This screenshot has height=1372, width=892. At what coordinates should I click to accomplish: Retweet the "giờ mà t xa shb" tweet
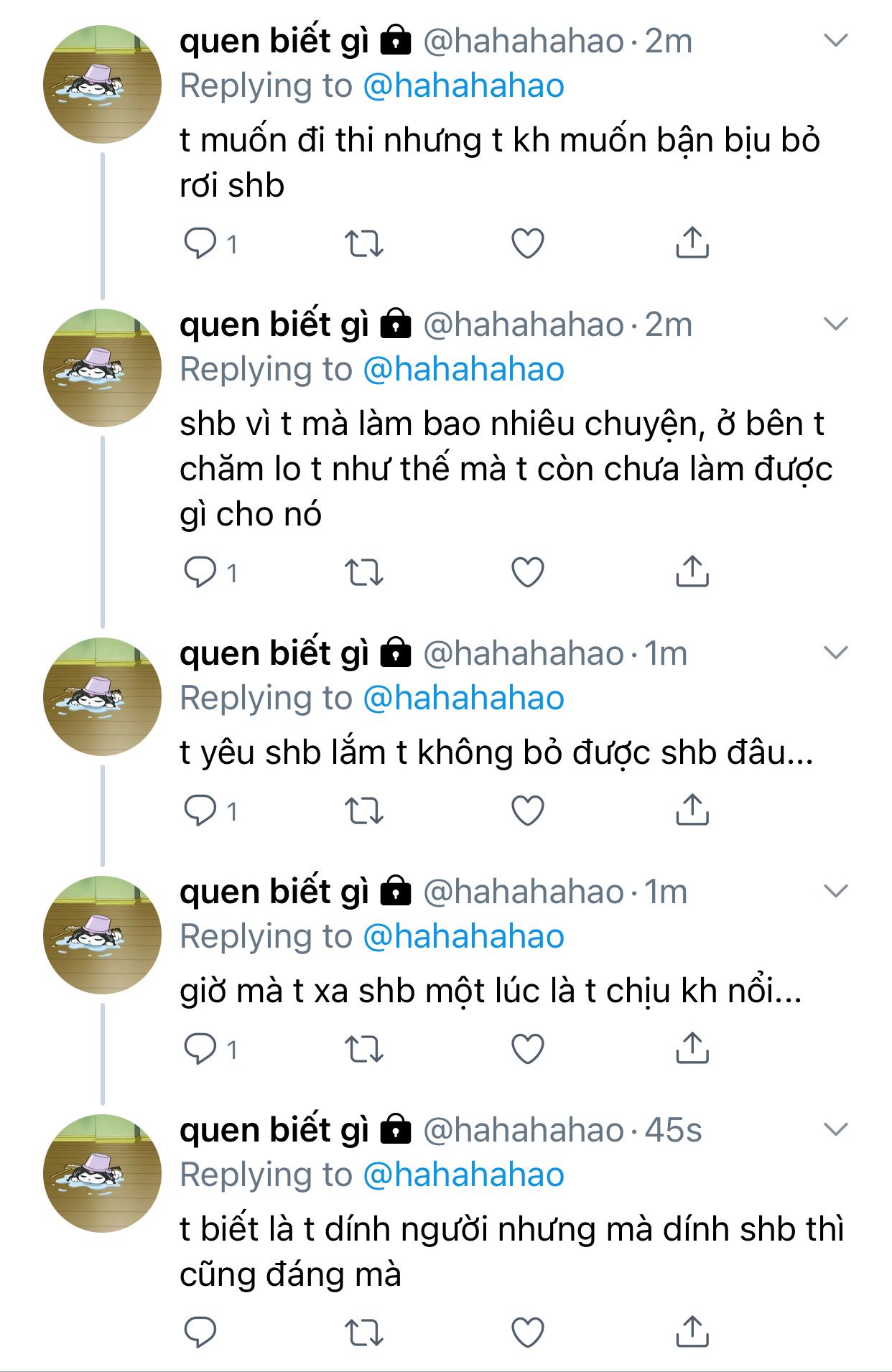[x=364, y=1049]
